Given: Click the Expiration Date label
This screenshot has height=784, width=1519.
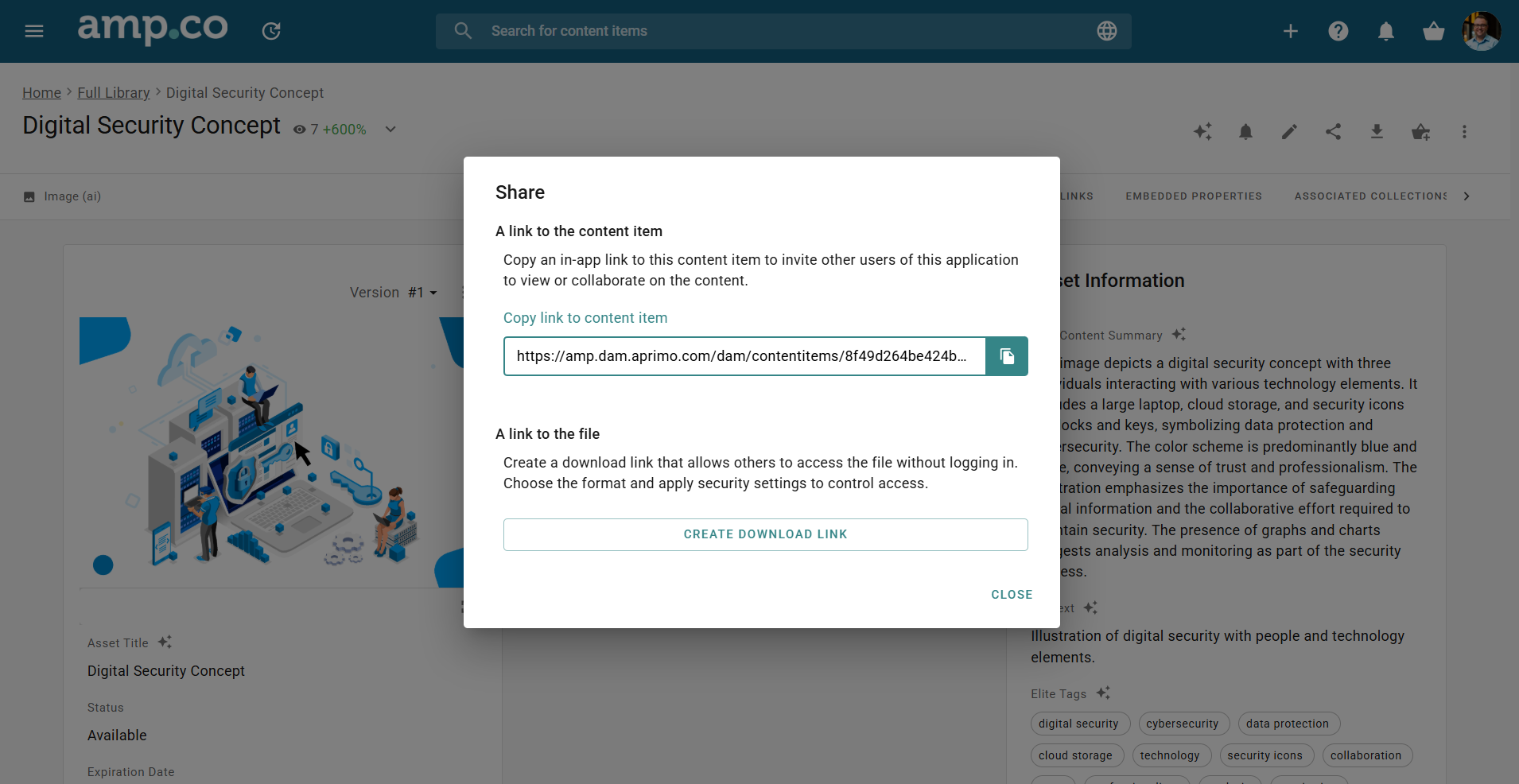Looking at the screenshot, I should click(131, 772).
